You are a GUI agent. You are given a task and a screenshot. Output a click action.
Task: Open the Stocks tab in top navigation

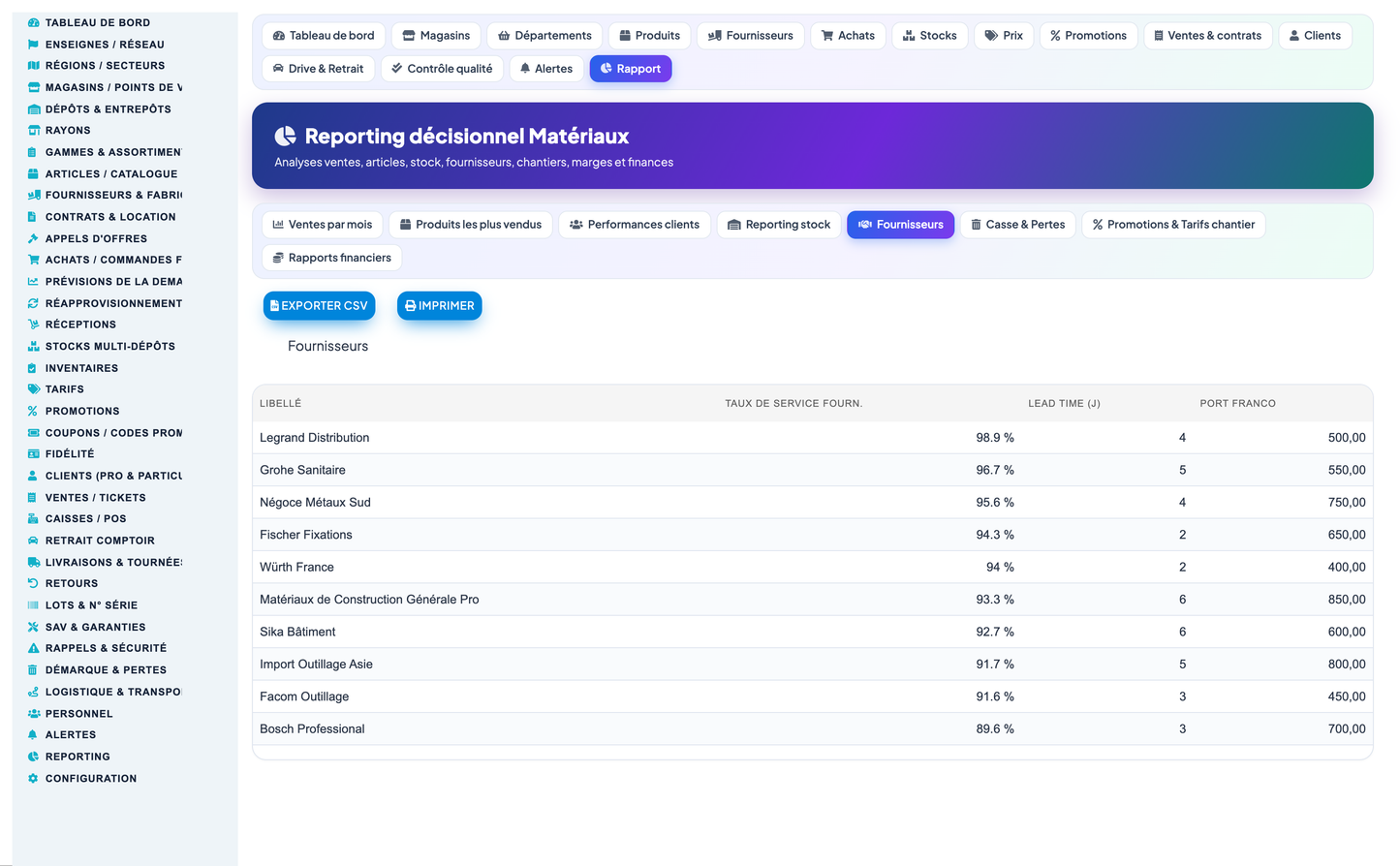click(929, 36)
